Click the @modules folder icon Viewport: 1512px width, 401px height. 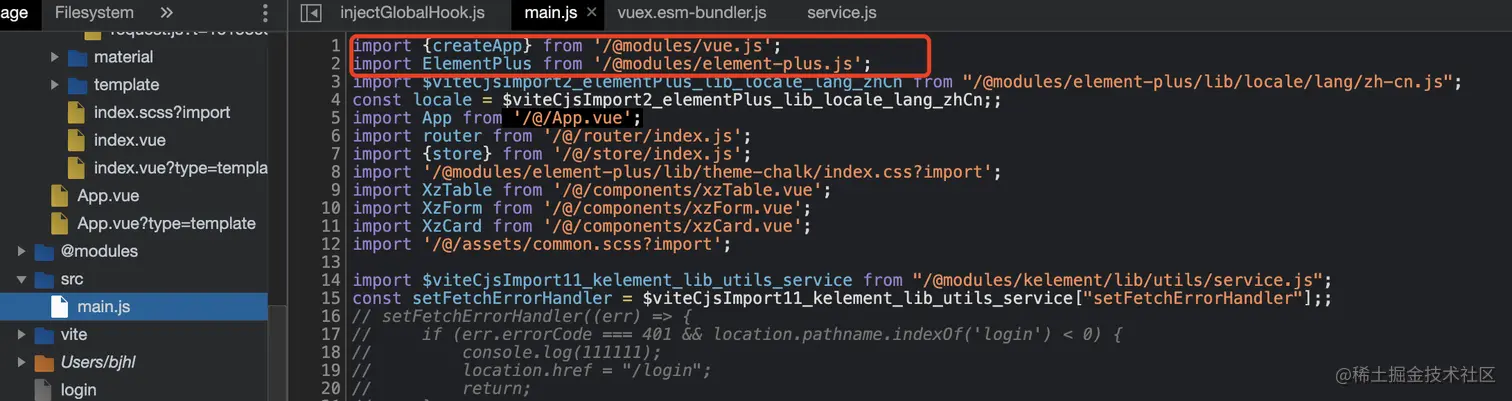pyautogui.click(x=43, y=251)
